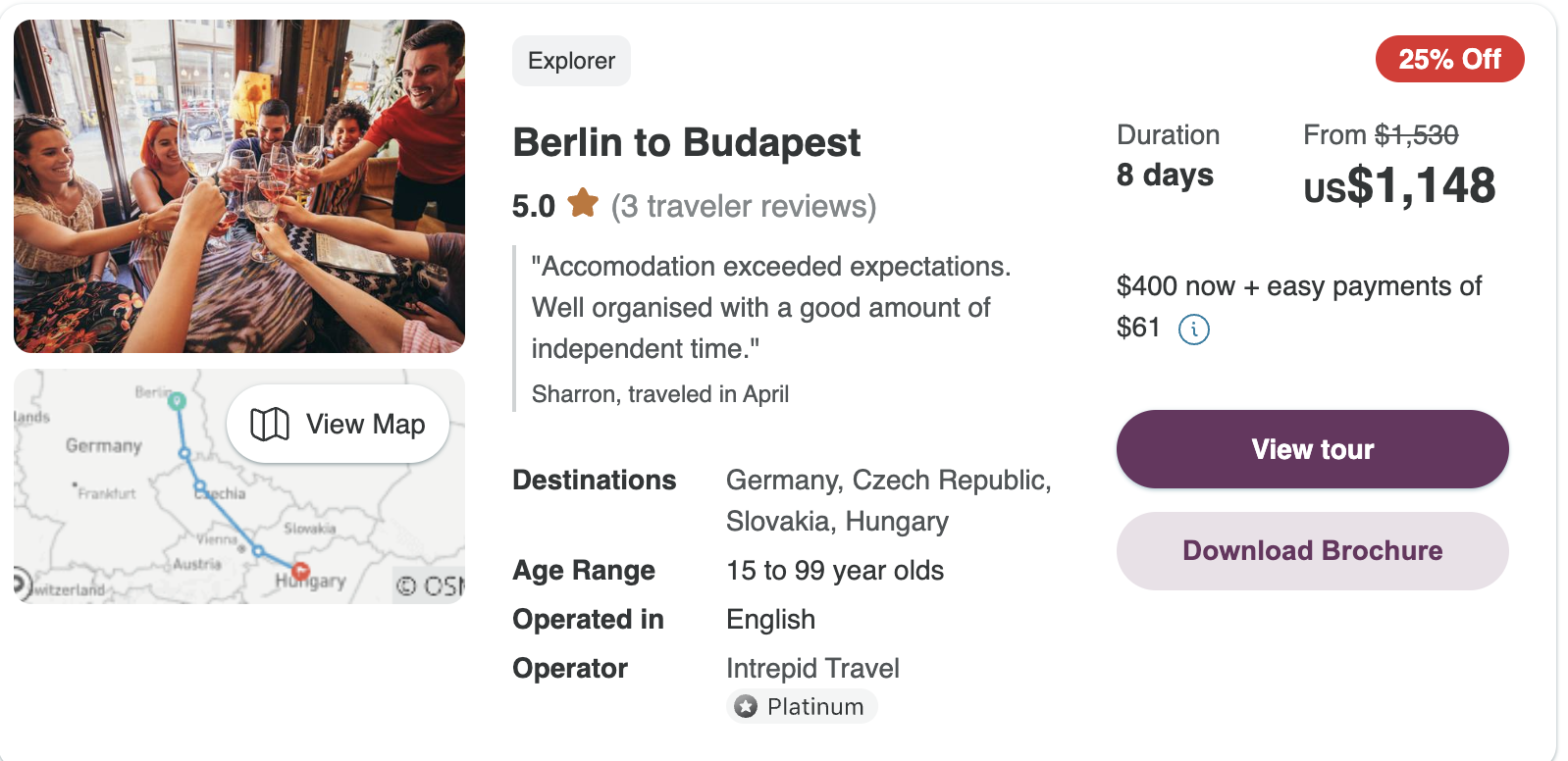Viewport: 1568px width, 761px height.
Task: Click the US$1,148 discounted price
Action: click(1399, 185)
